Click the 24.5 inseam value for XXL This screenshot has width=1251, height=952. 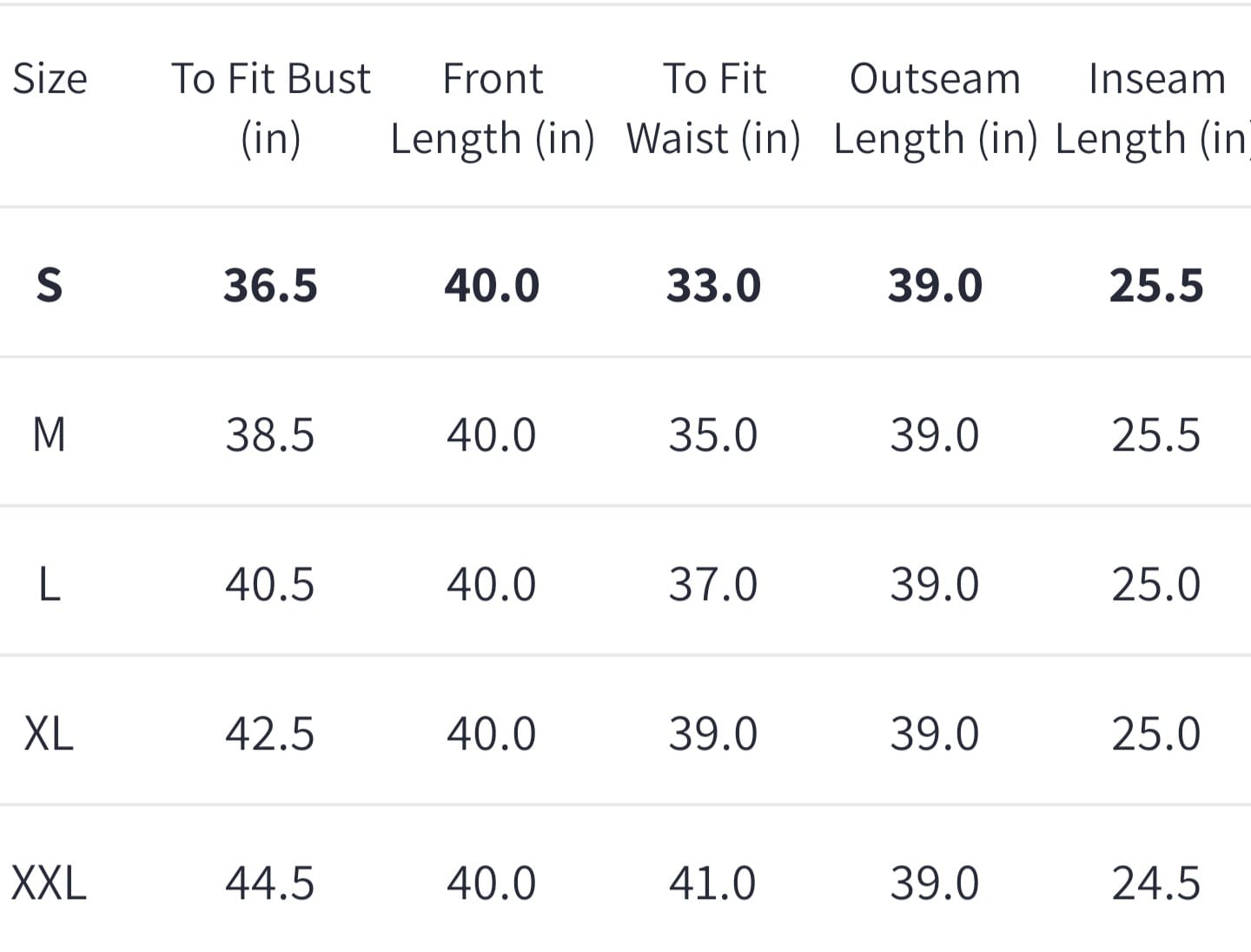[1156, 883]
